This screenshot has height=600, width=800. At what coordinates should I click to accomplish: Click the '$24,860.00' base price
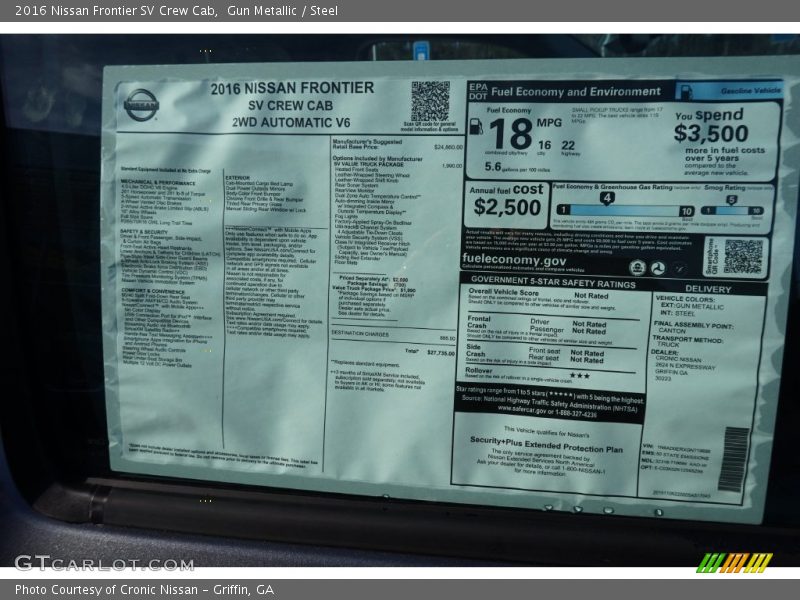pos(448,147)
